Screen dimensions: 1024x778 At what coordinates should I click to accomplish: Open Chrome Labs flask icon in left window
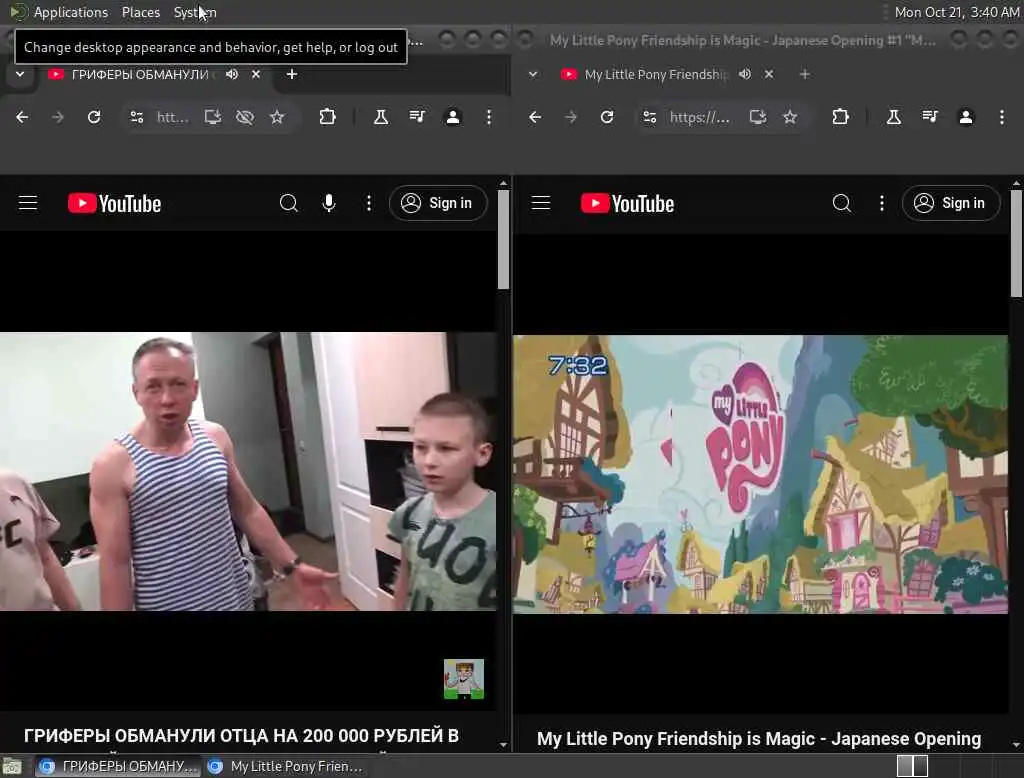[381, 117]
